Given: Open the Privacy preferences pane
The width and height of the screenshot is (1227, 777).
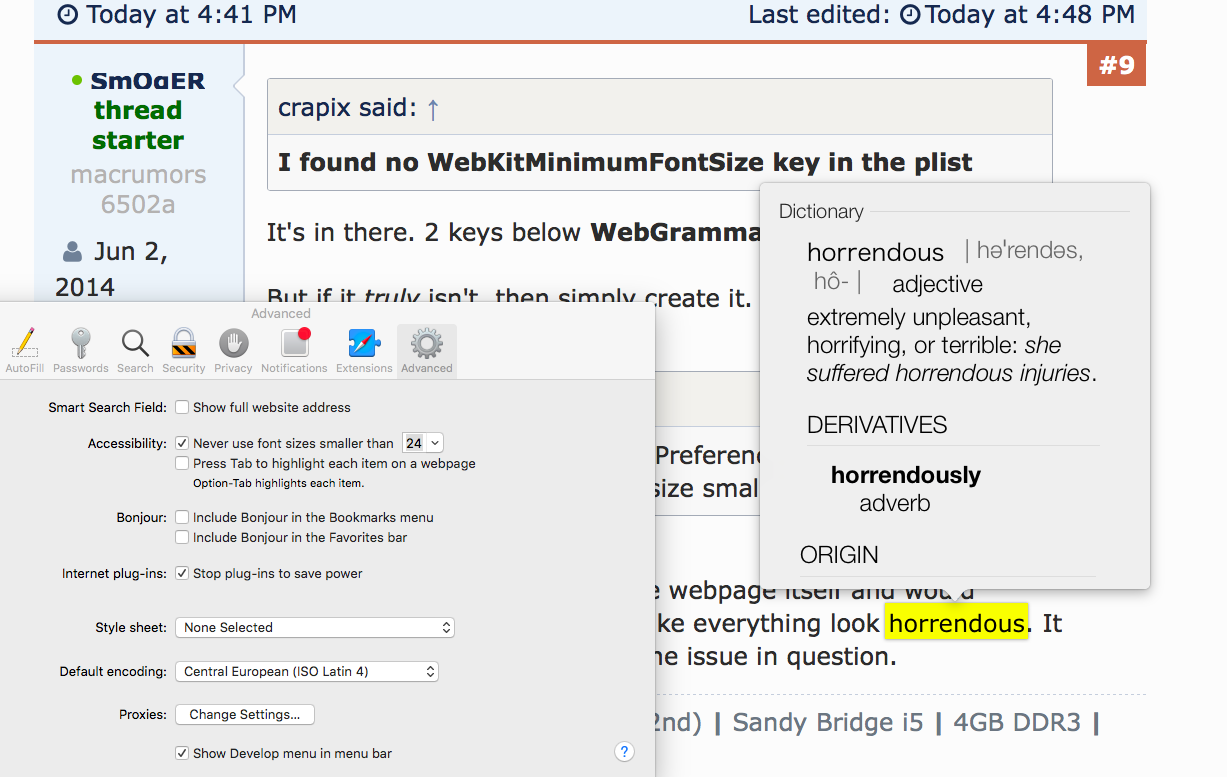Looking at the screenshot, I should pyautogui.click(x=233, y=350).
